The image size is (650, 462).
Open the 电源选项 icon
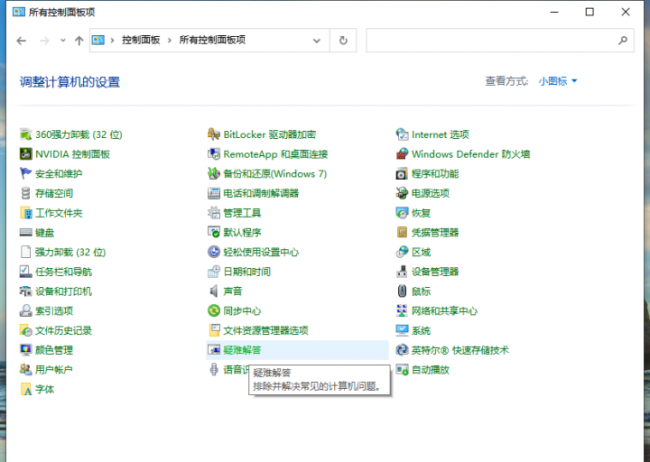[402, 193]
